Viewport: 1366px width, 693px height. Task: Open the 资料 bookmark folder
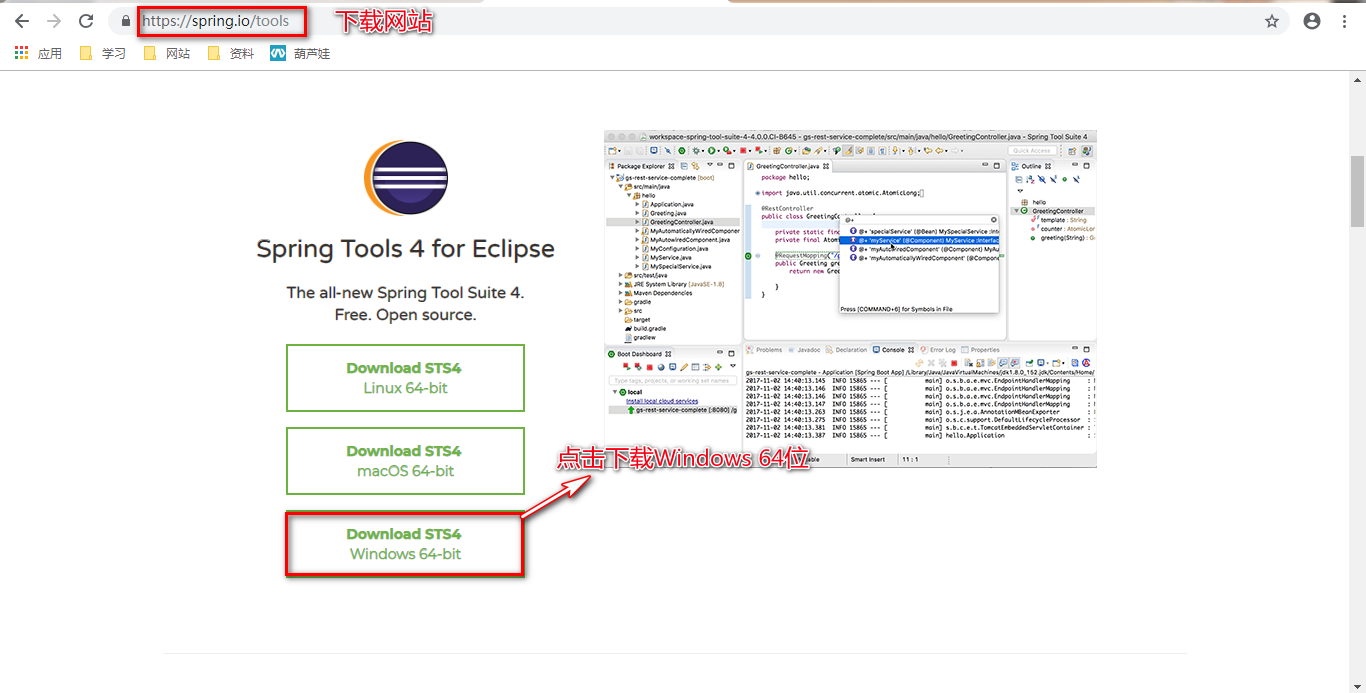click(231, 53)
